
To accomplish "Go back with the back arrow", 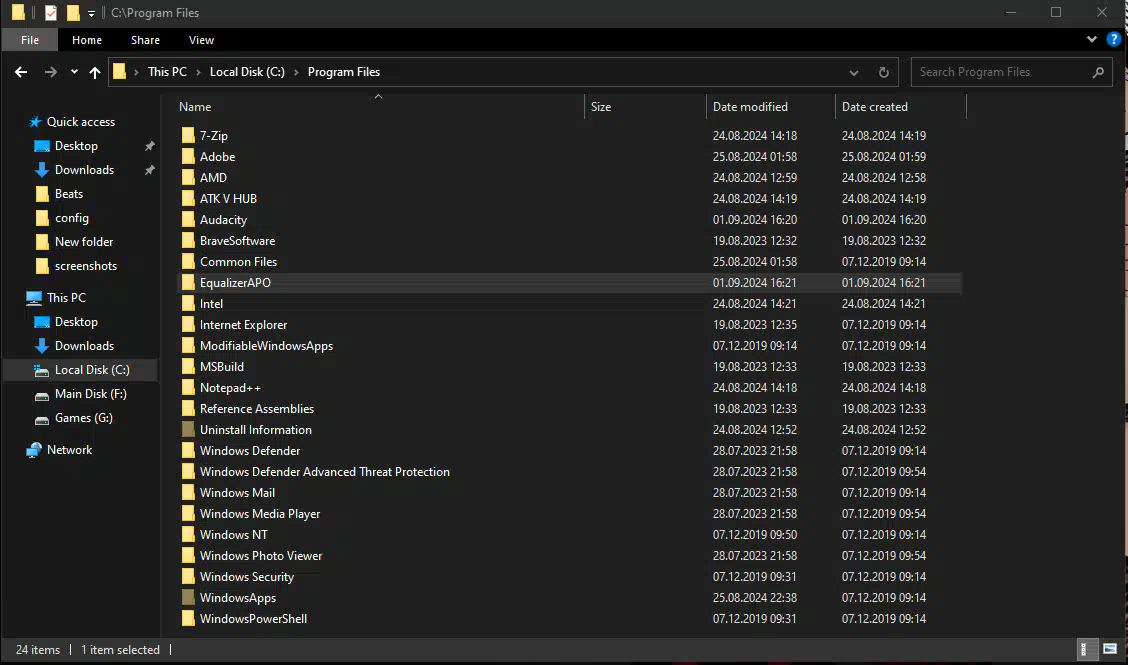I will (21, 72).
